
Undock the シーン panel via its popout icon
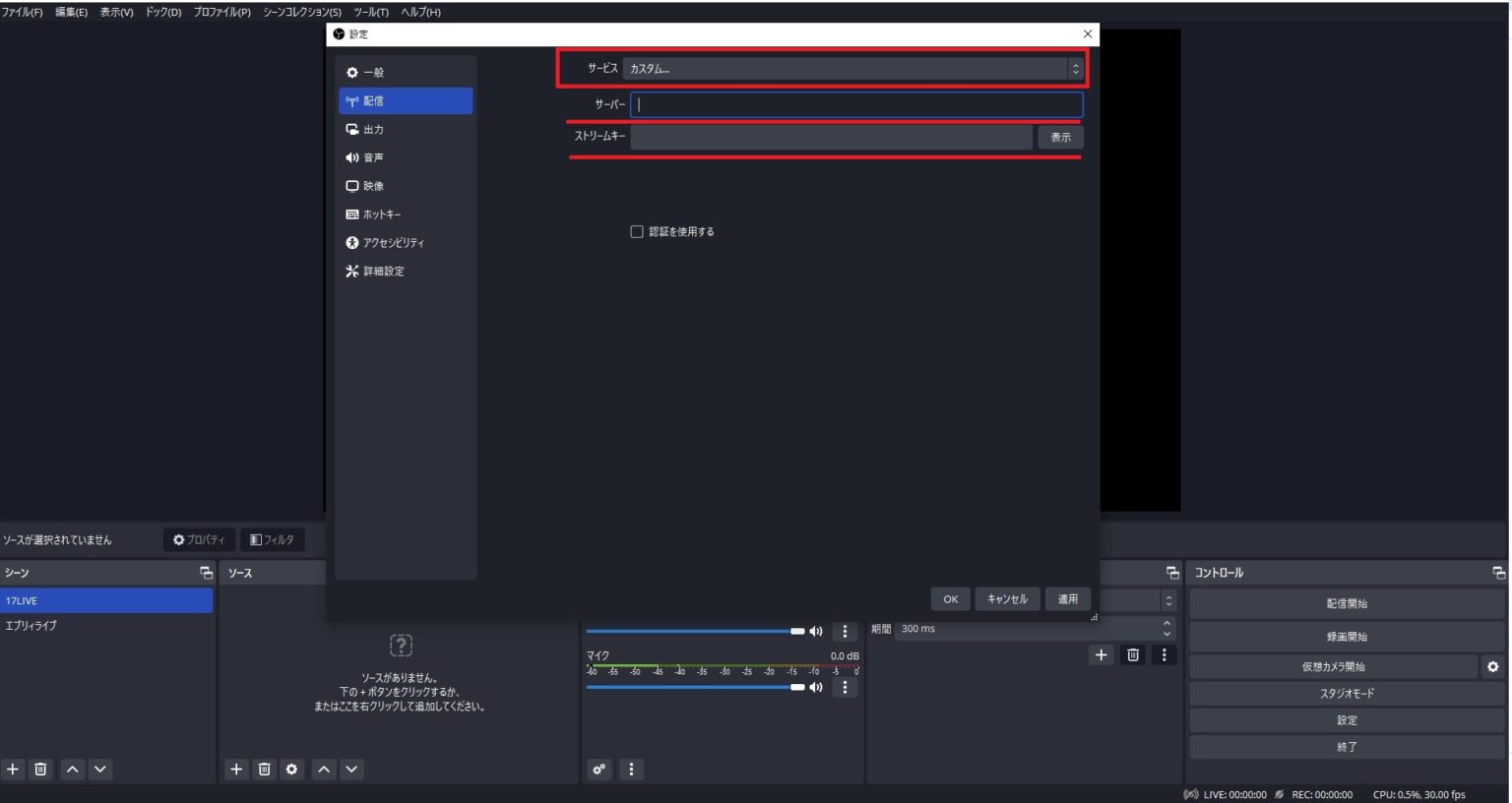pyautogui.click(x=206, y=573)
